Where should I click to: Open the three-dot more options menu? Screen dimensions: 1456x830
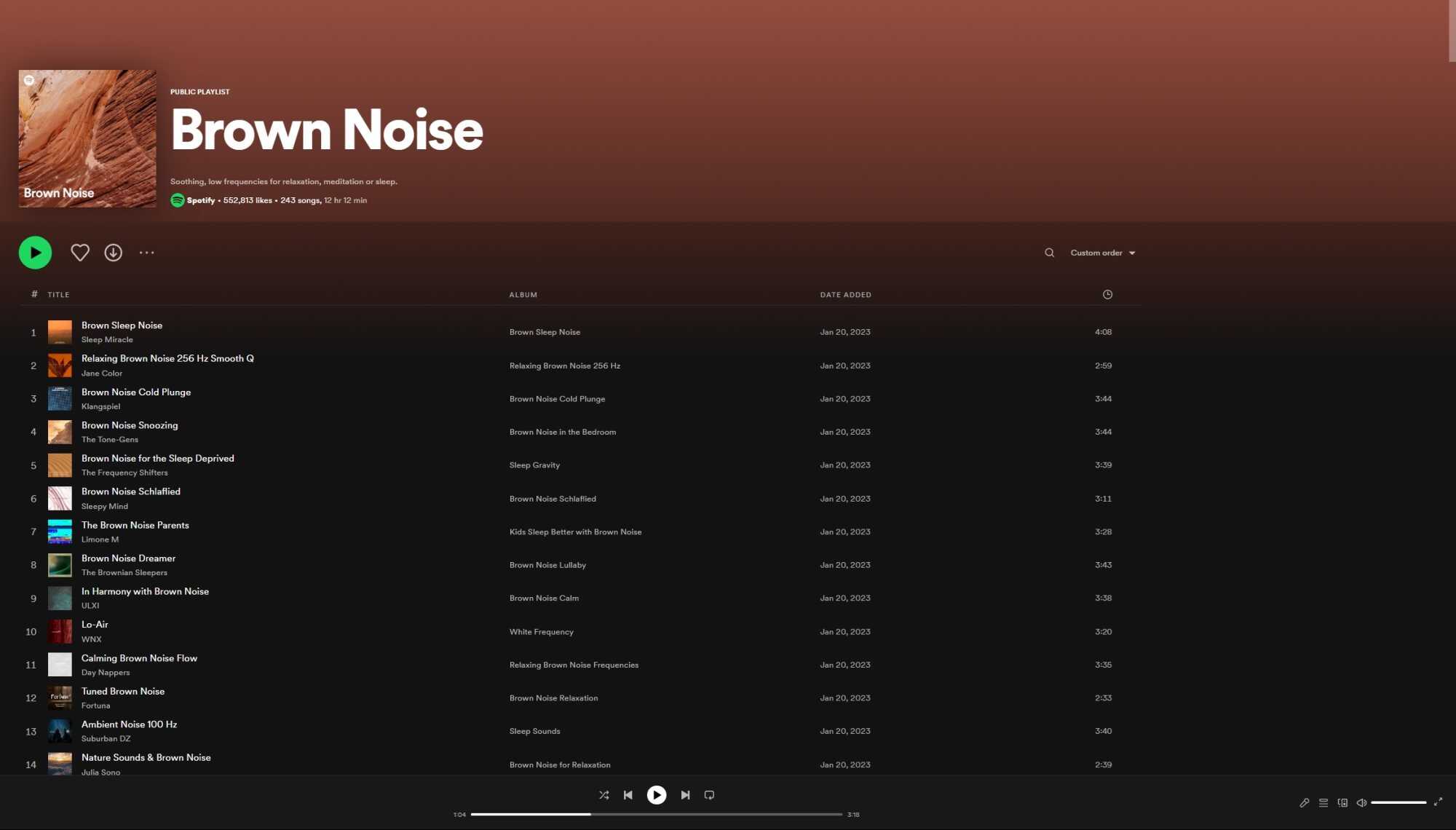(x=147, y=253)
